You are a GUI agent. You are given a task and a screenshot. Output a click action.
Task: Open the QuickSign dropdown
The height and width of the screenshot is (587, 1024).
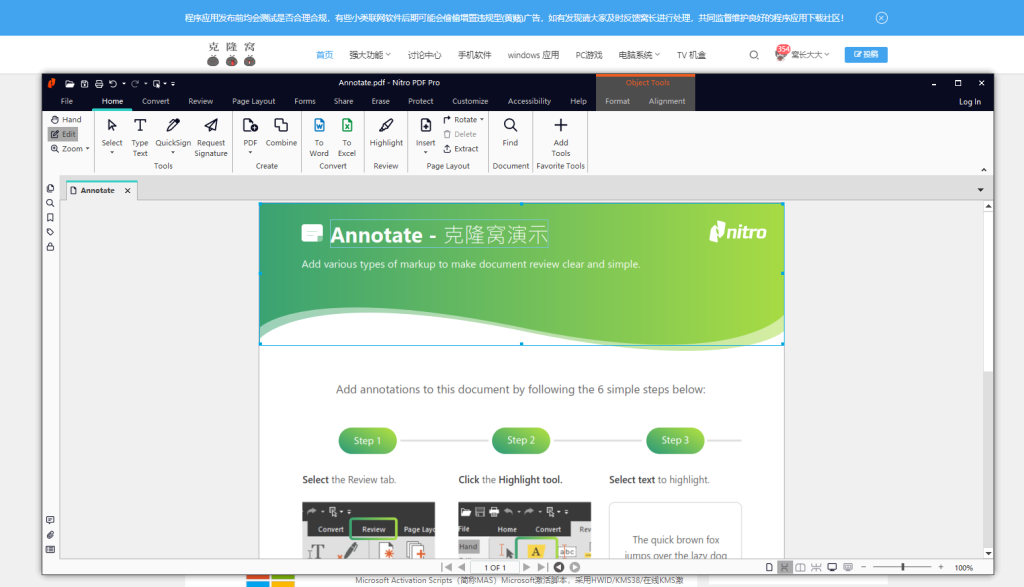click(173, 153)
